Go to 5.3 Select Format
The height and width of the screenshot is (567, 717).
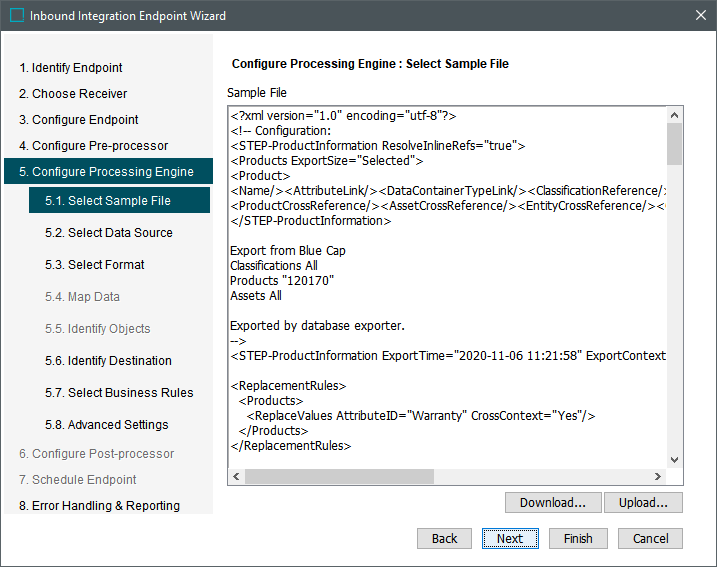tap(94, 265)
